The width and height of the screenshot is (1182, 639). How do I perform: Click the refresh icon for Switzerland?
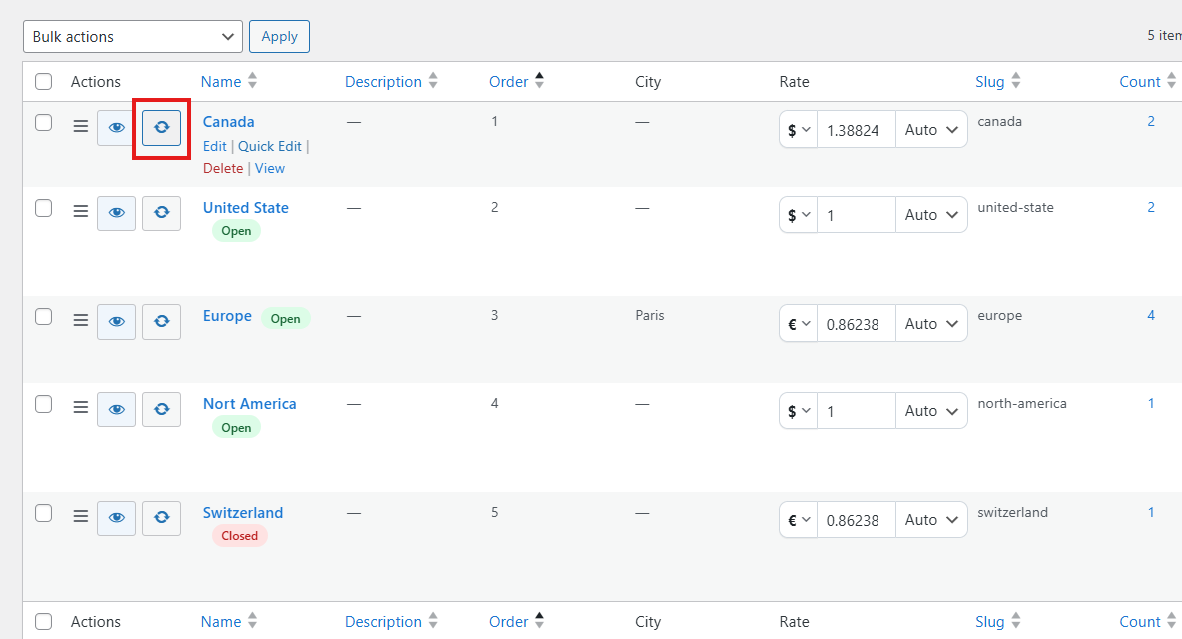point(161,518)
